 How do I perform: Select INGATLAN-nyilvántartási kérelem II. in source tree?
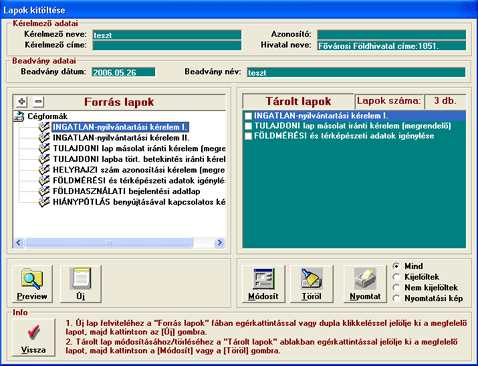121,138
